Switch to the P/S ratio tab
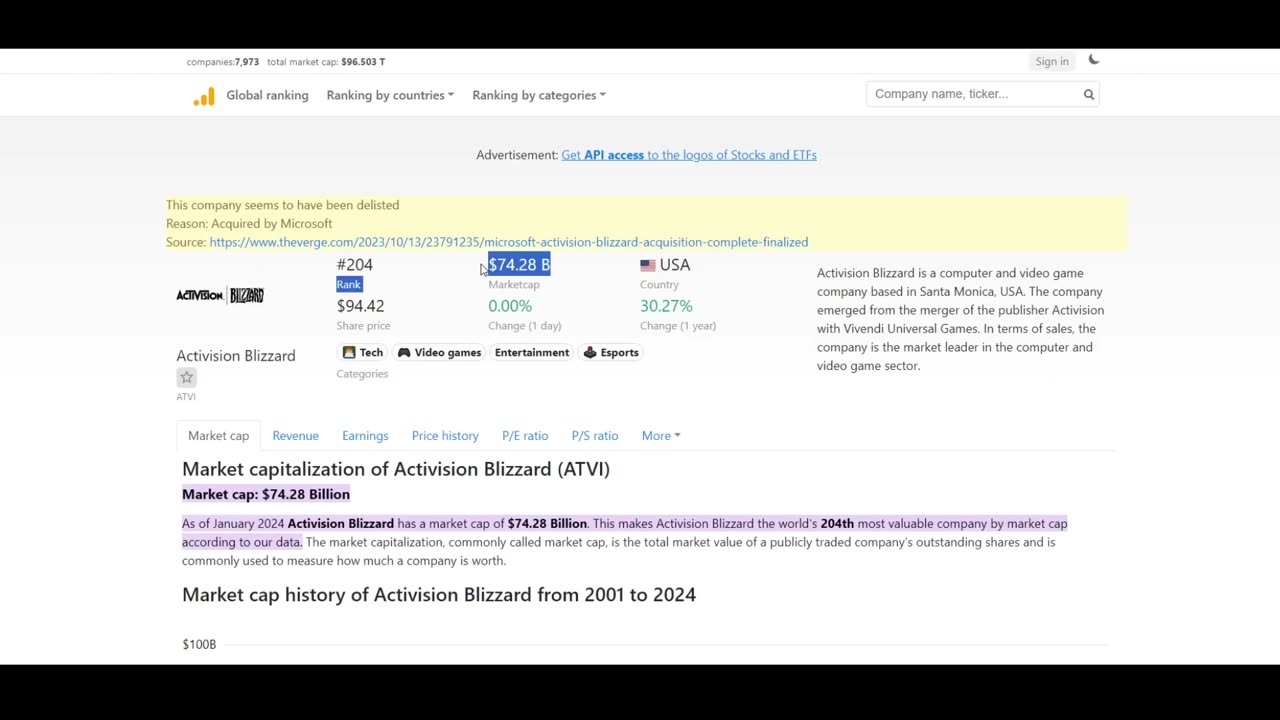The height and width of the screenshot is (720, 1280). click(595, 435)
